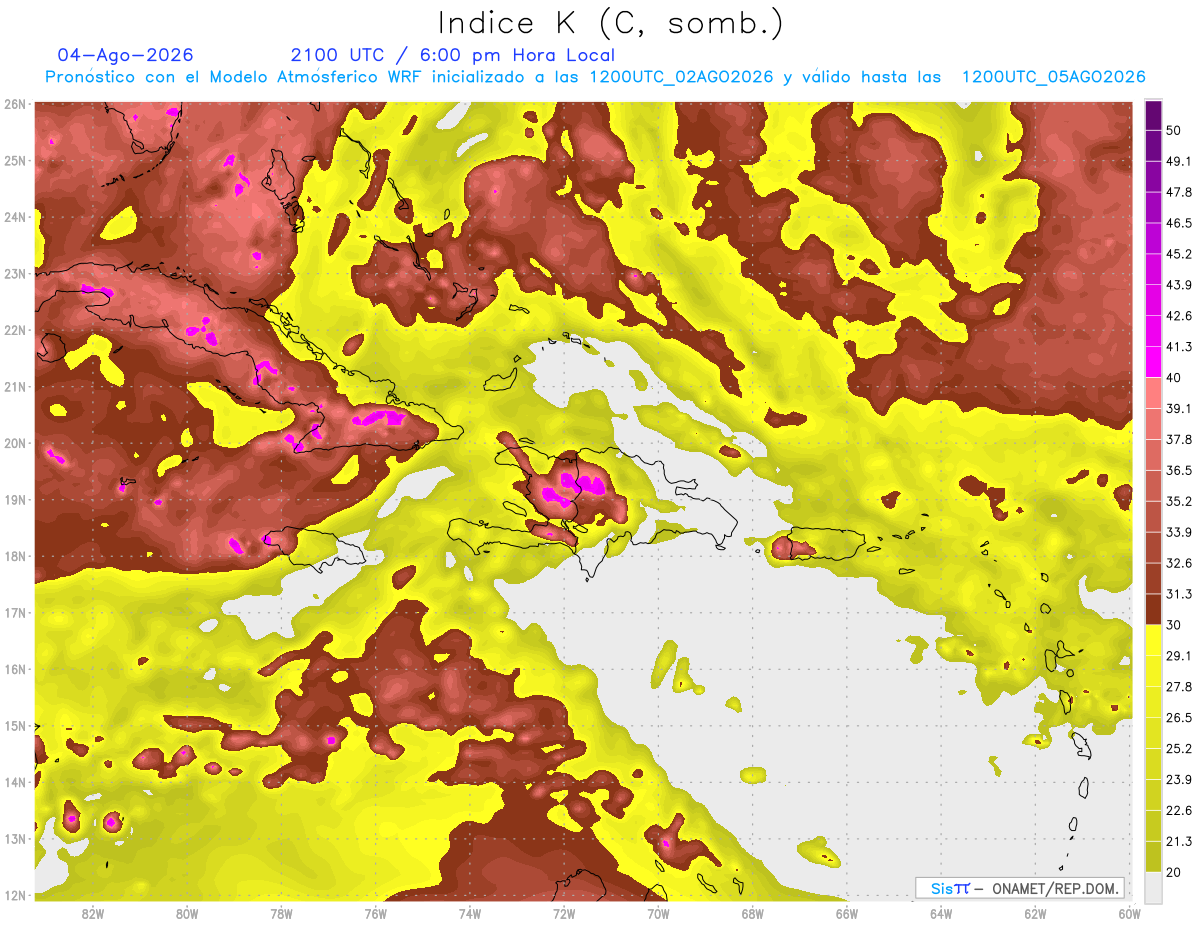The width and height of the screenshot is (1200, 927).
Task: Click the "62W" longitude label
Action: (x=1035, y=914)
